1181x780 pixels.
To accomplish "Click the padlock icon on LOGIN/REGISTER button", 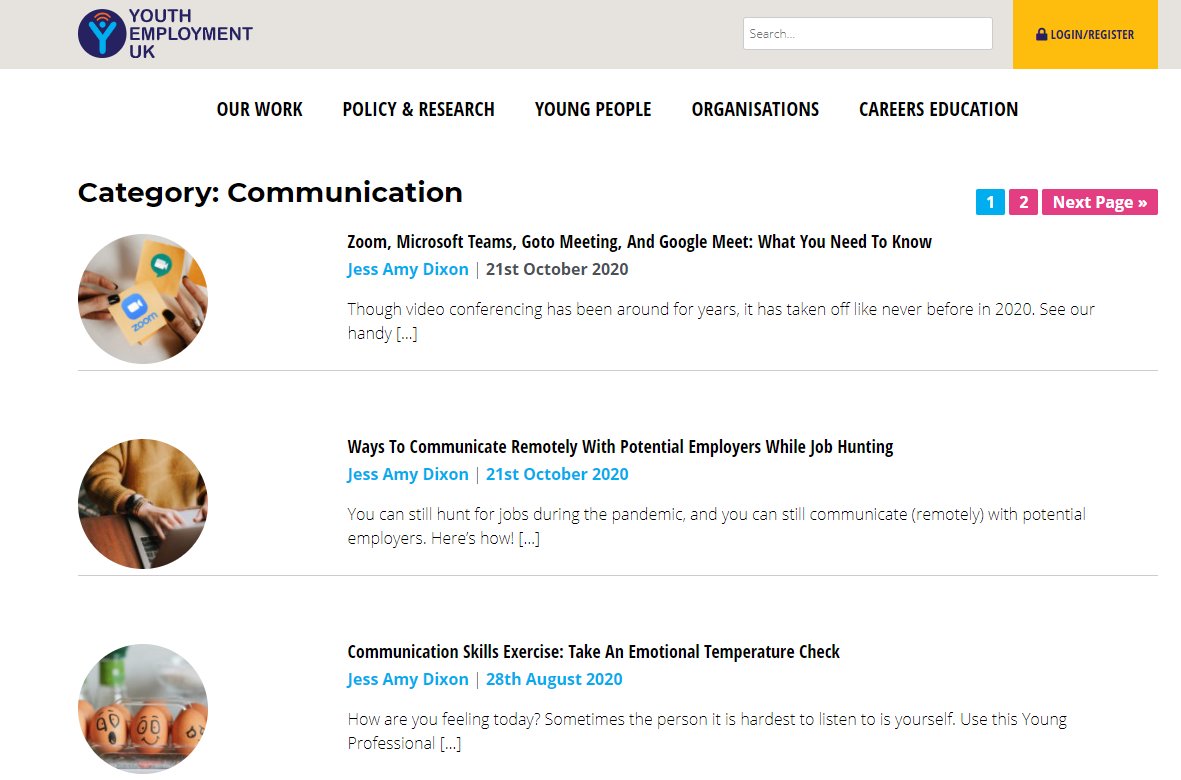I will 1040,33.
